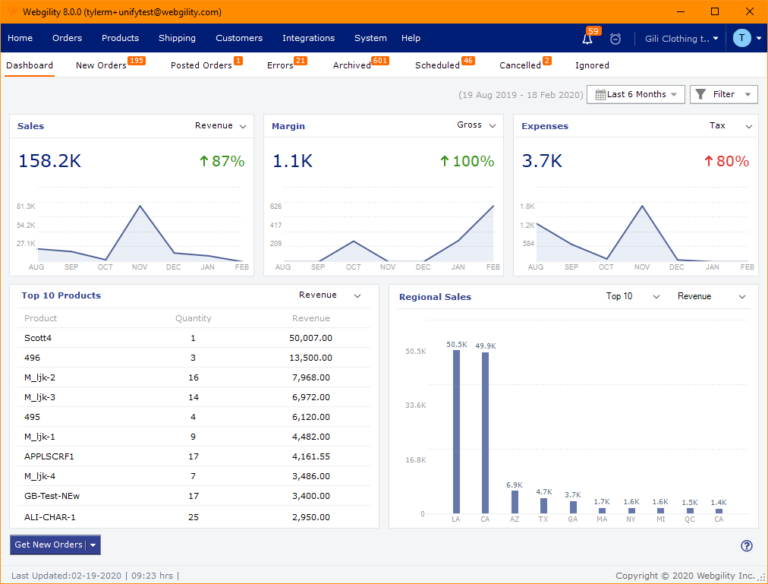Image resolution: width=768 pixels, height=584 pixels.
Task: Open the System menu
Action: [370, 38]
